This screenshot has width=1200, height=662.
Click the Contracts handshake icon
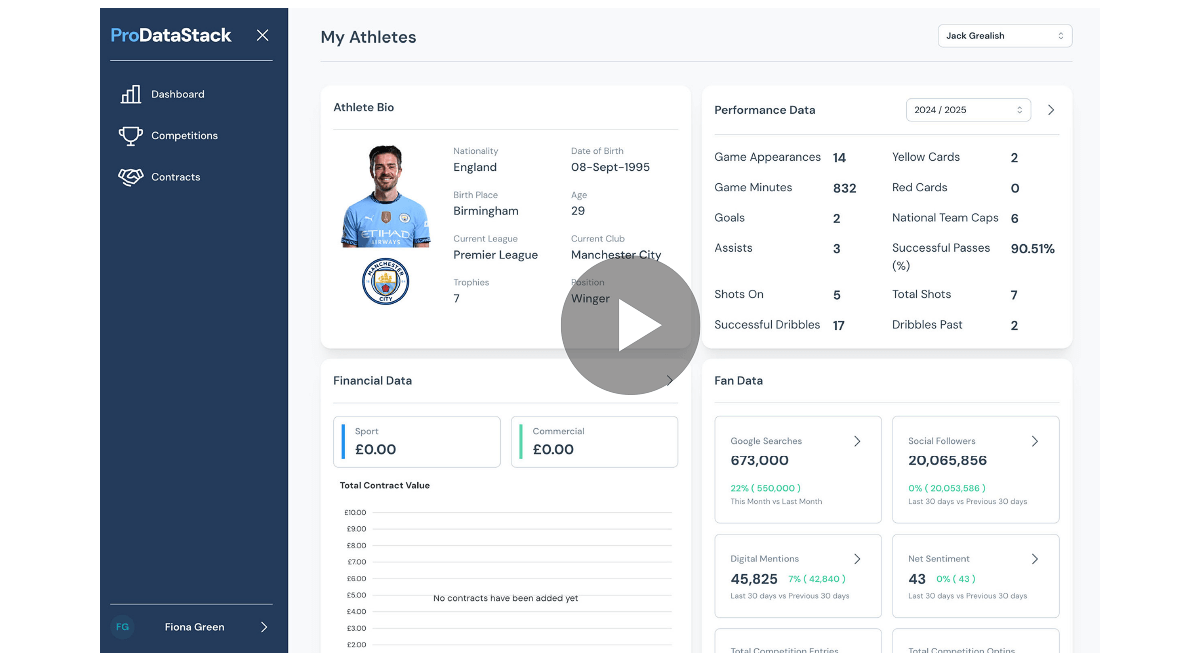point(131,177)
